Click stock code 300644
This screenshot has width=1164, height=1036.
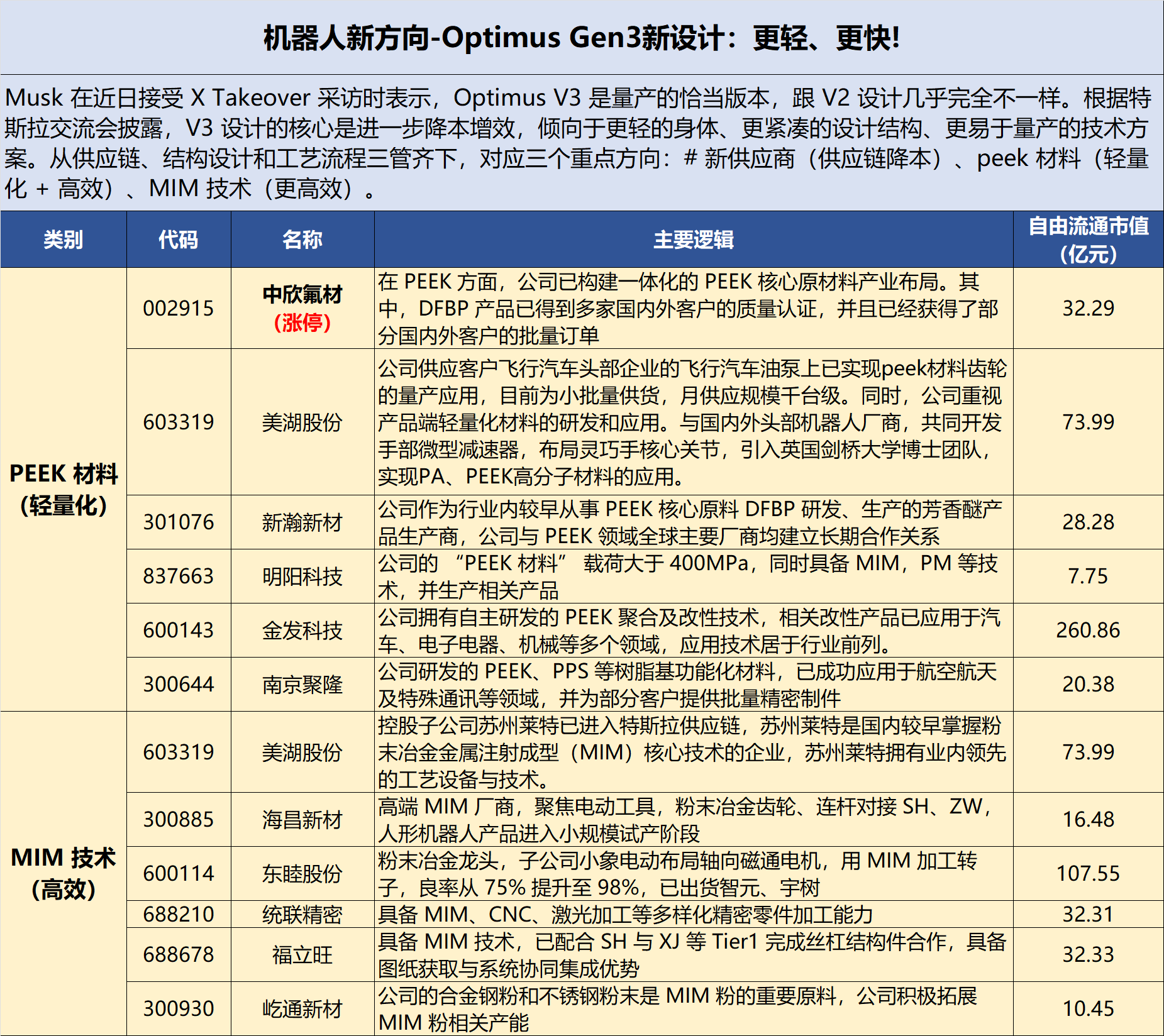click(179, 685)
